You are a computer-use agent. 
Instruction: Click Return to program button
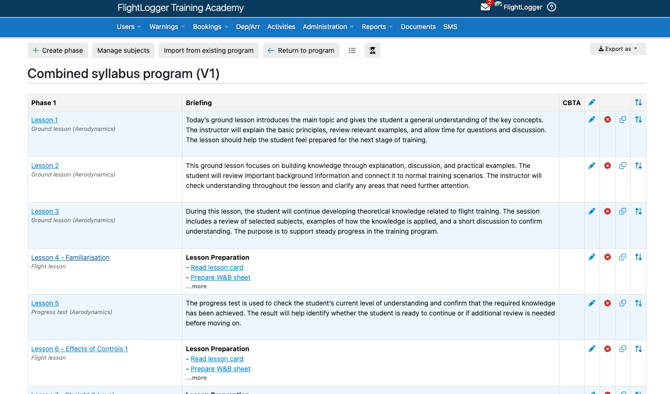click(301, 50)
